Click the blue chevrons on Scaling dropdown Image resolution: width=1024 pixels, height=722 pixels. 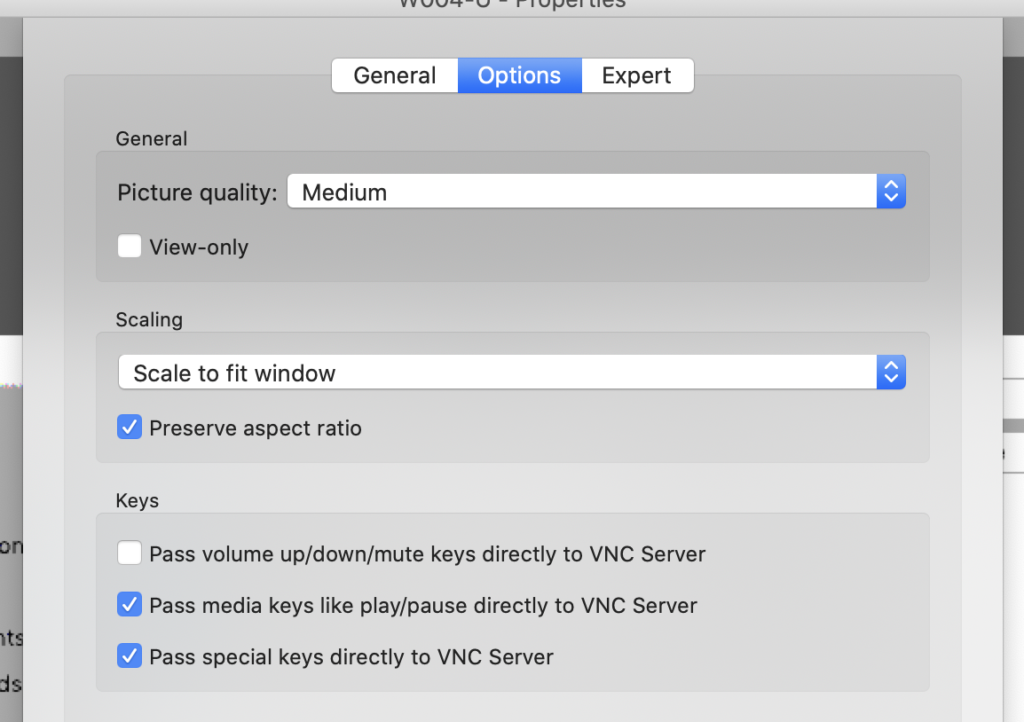click(x=891, y=373)
